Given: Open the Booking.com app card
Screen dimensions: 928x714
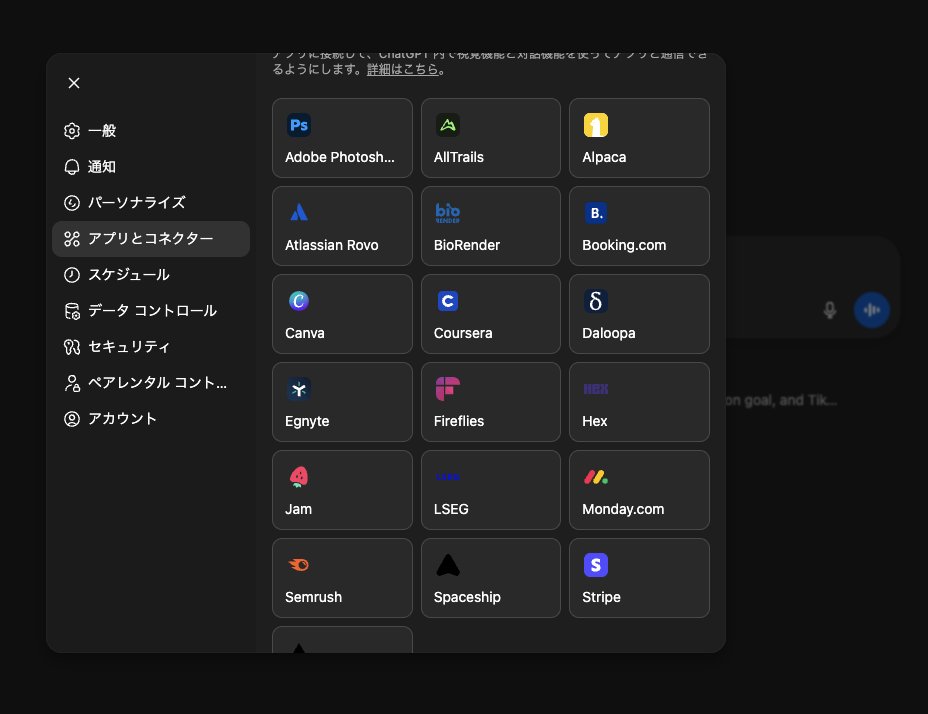Looking at the screenshot, I should point(639,226).
